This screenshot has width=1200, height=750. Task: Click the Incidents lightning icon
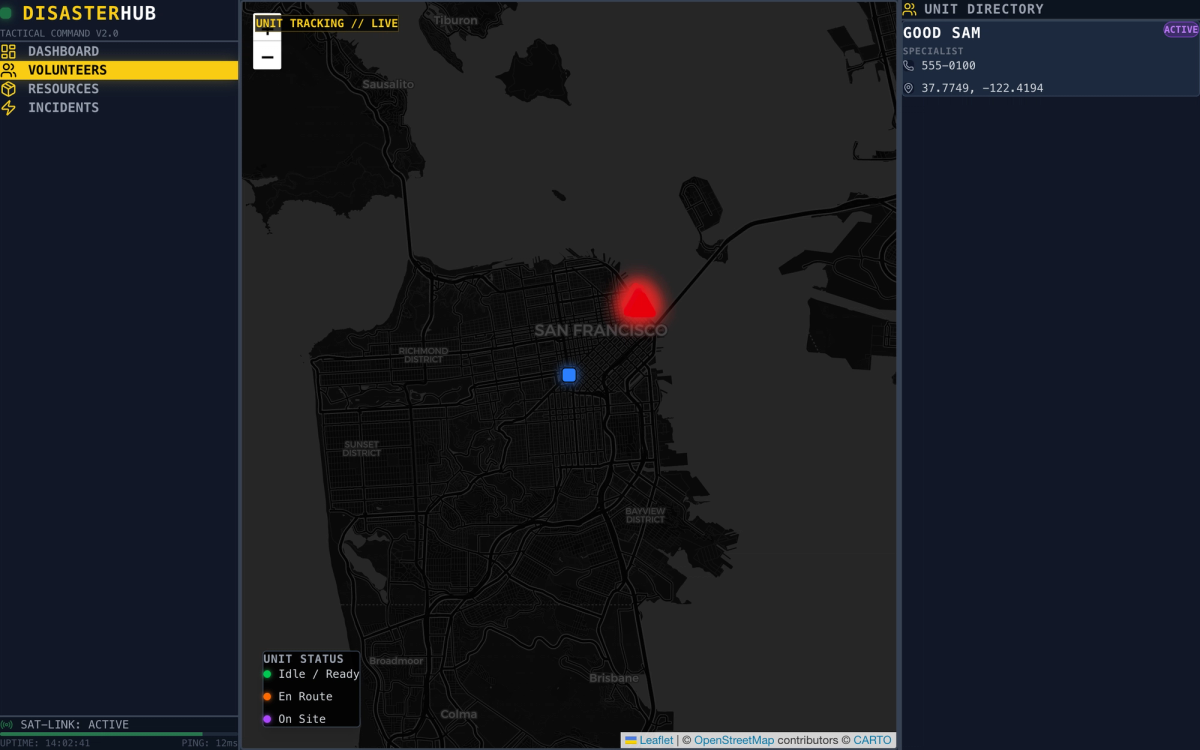point(9,108)
